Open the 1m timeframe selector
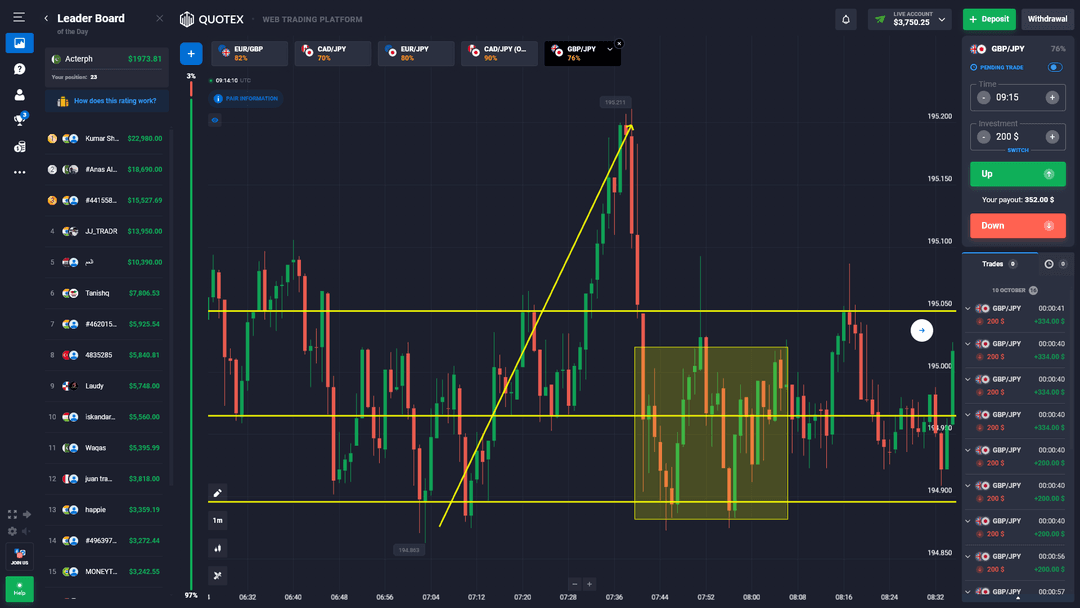 click(218, 520)
